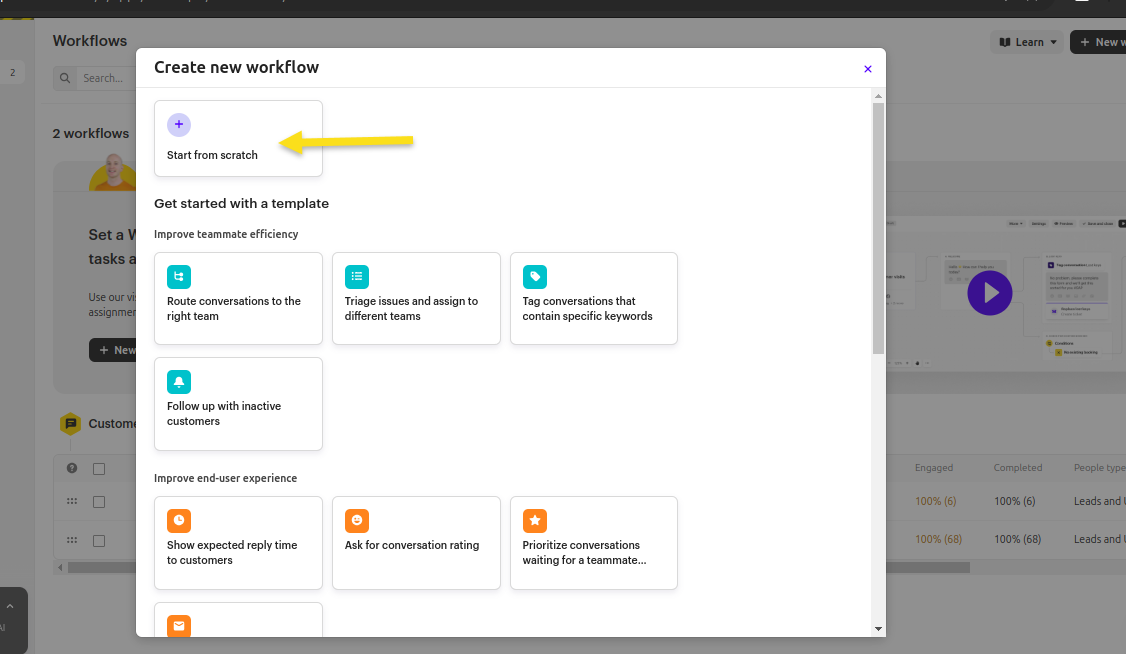Close the Create new workflow dialog
Screen dimensions: 1126x654
pyautogui.click(x=867, y=69)
